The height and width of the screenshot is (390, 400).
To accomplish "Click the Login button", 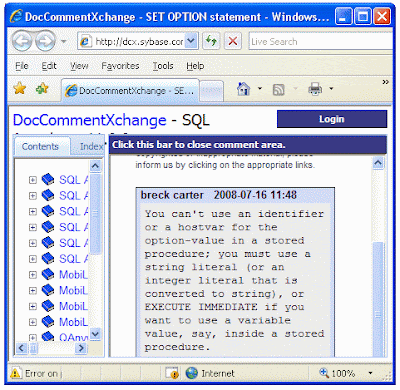I will click(x=332, y=119).
